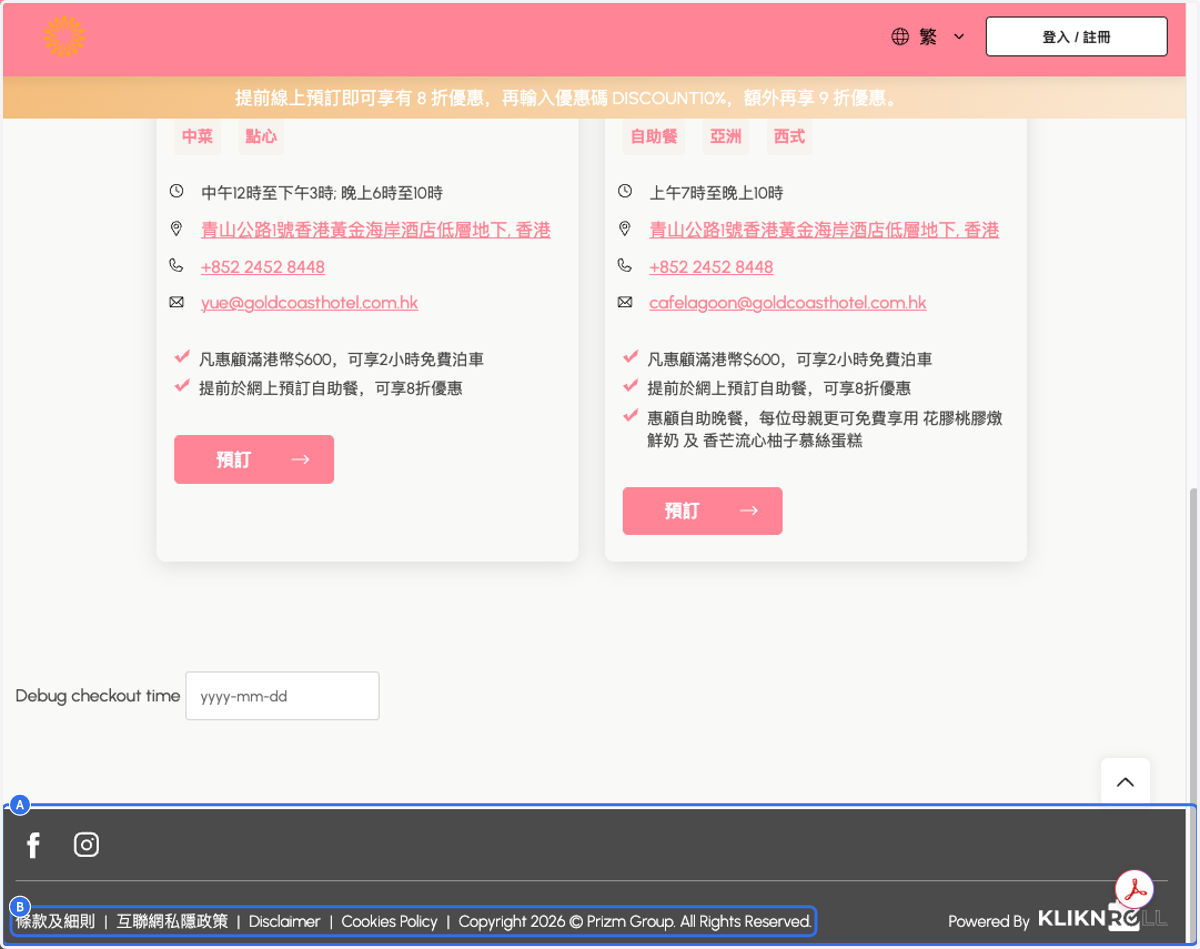This screenshot has height=949, width=1200.
Task: Click the phone icon in the yue restaurant card
Action: tap(177, 265)
